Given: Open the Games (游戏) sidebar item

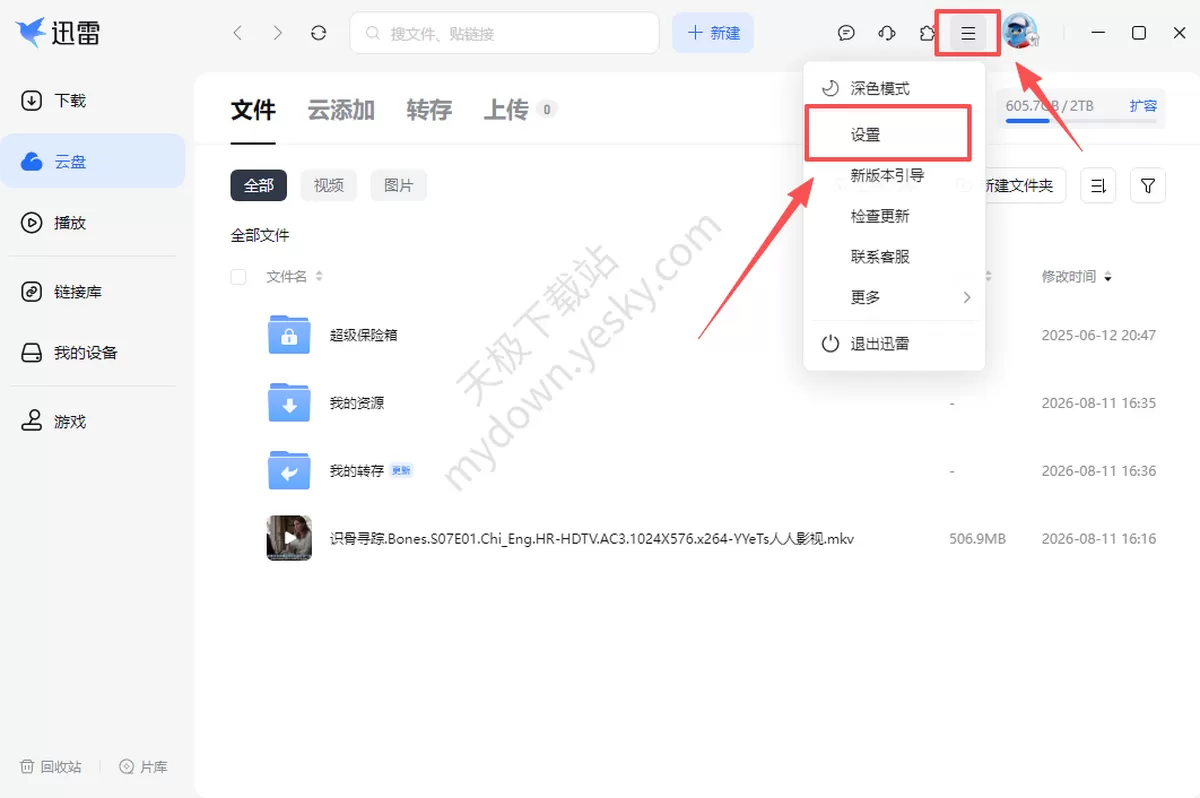Looking at the screenshot, I should click(x=92, y=422).
